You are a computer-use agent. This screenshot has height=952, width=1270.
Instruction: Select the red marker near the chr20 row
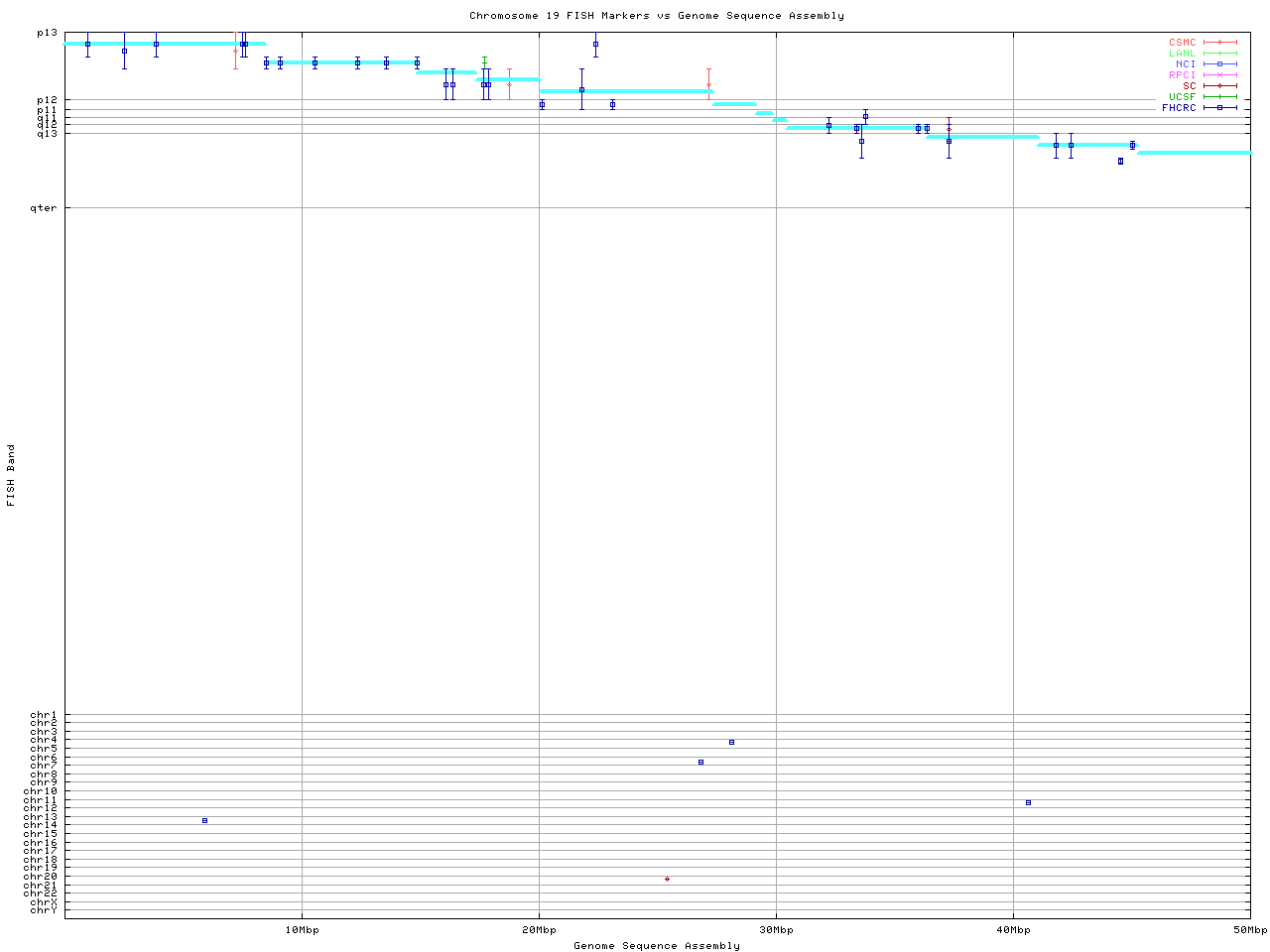tap(667, 879)
